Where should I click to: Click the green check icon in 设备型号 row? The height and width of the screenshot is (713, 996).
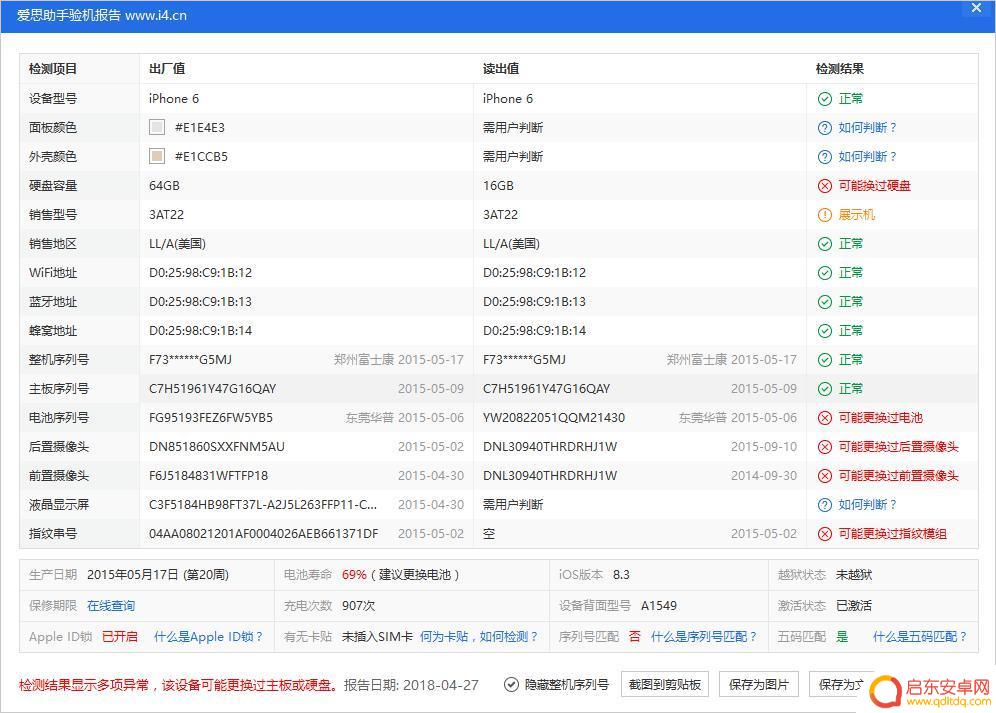click(x=824, y=99)
